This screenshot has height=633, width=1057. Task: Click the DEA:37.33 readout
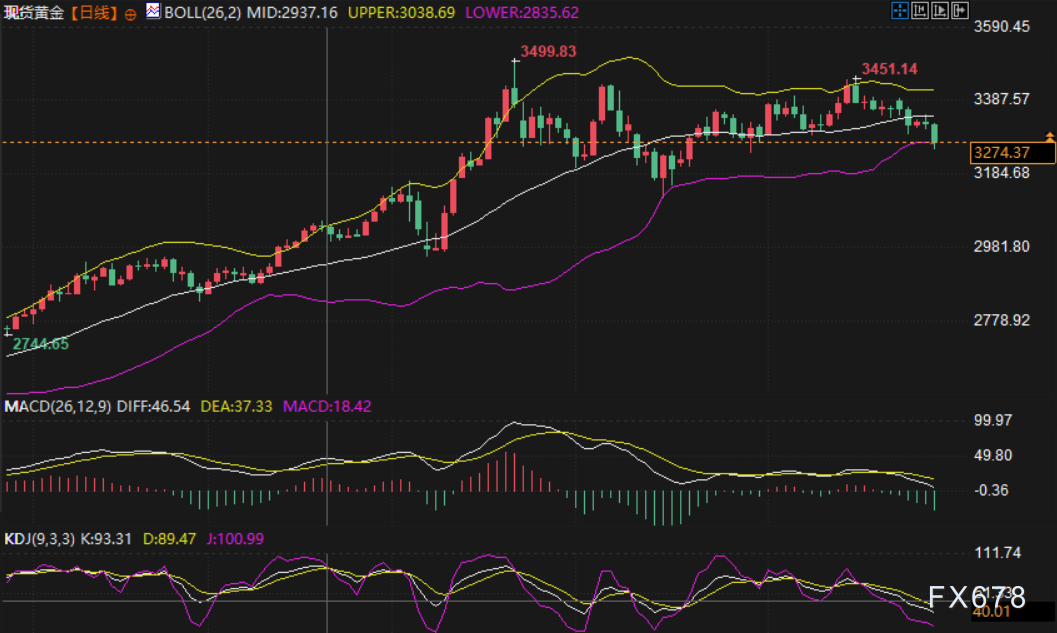[236, 406]
